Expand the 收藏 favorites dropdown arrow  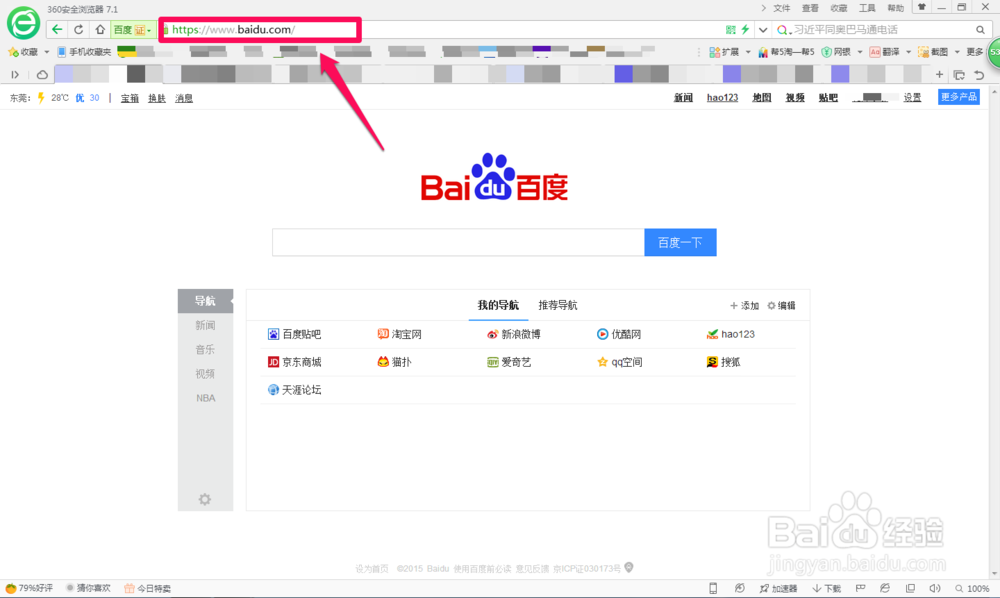click(47, 52)
